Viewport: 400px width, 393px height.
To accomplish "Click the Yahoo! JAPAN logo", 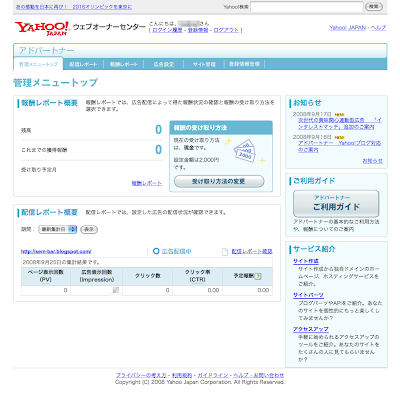I will (42, 28).
